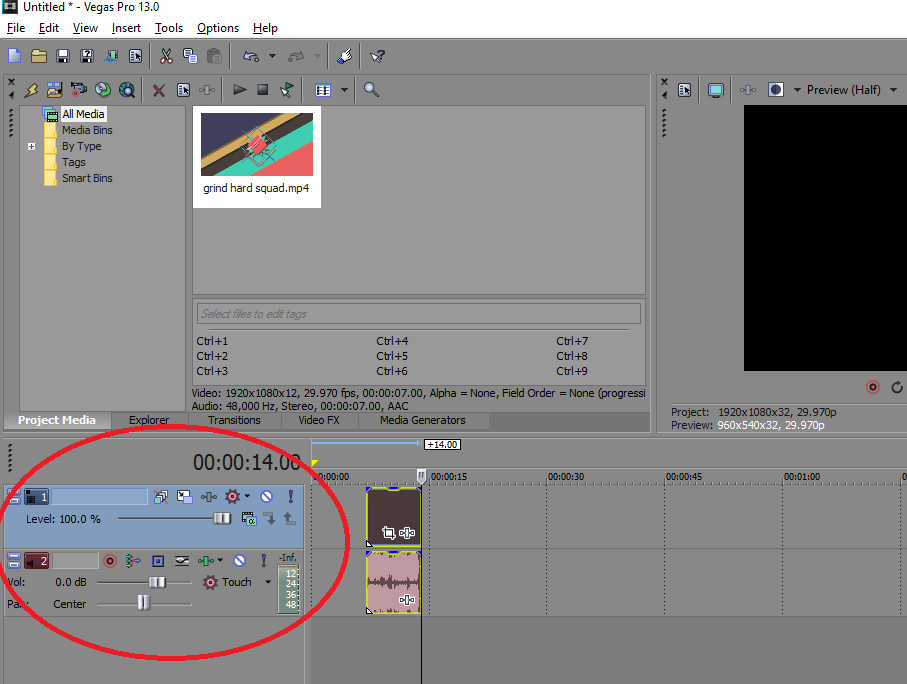The image size is (907, 684).
Task: Click the Extract Audio from CD icon
Action: (103, 91)
